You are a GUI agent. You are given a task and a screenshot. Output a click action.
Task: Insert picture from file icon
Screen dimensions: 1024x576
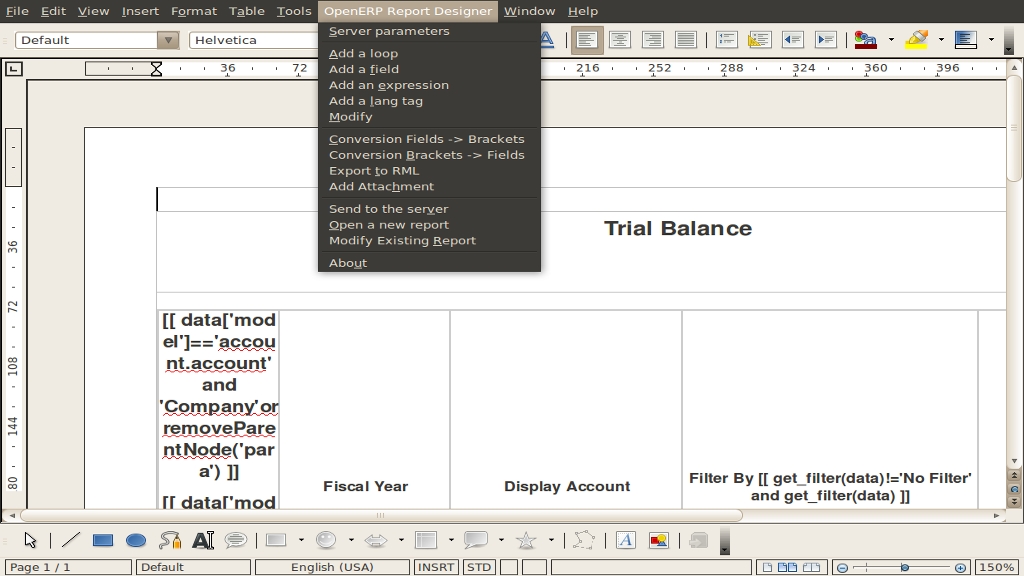(659, 540)
